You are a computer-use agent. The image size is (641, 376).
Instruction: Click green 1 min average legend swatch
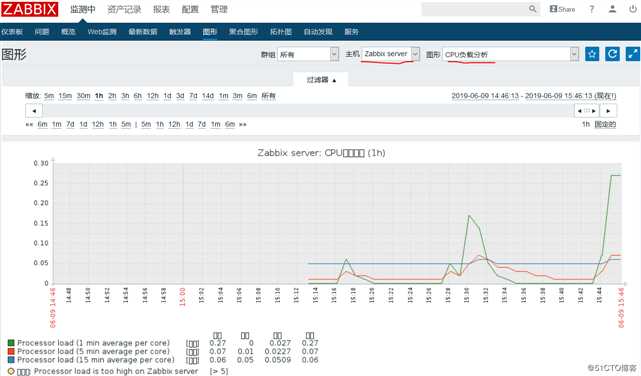pyautogui.click(x=11, y=343)
